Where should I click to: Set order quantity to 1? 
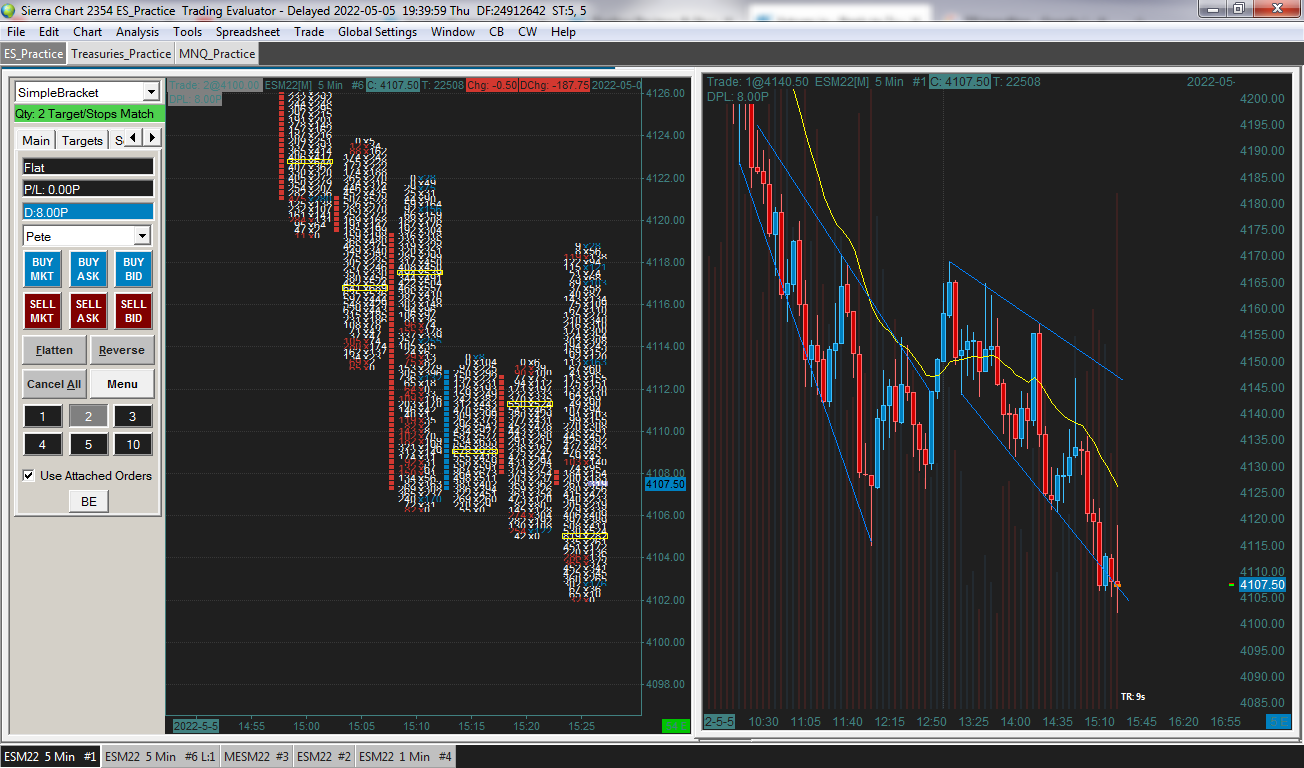click(43, 416)
